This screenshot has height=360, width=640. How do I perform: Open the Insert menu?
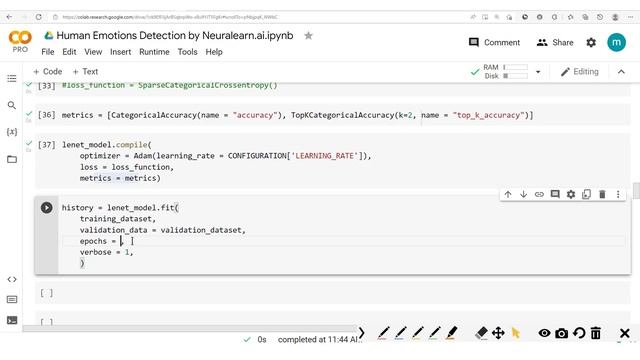tap(120, 52)
